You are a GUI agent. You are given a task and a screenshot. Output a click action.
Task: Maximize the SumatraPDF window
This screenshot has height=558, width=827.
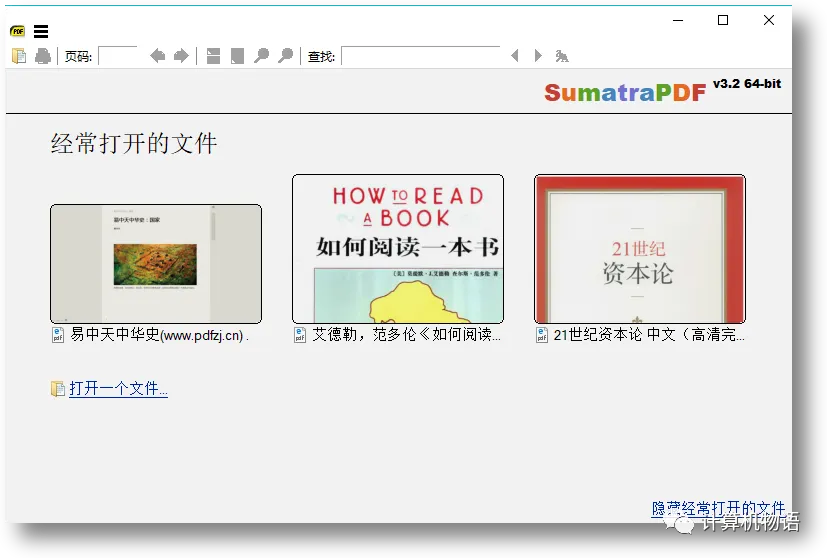[723, 21]
